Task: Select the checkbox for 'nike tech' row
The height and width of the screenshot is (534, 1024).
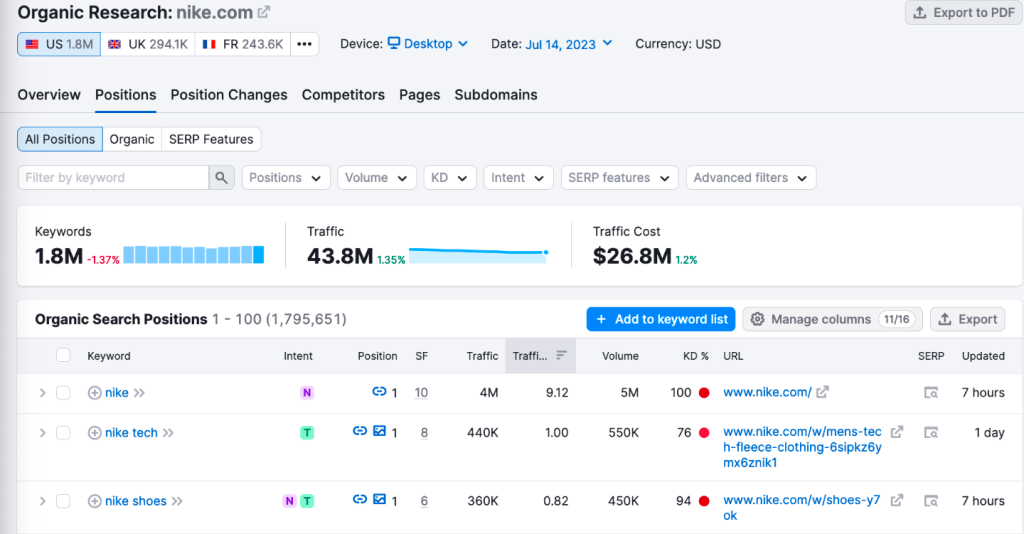Action: [63, 433]
